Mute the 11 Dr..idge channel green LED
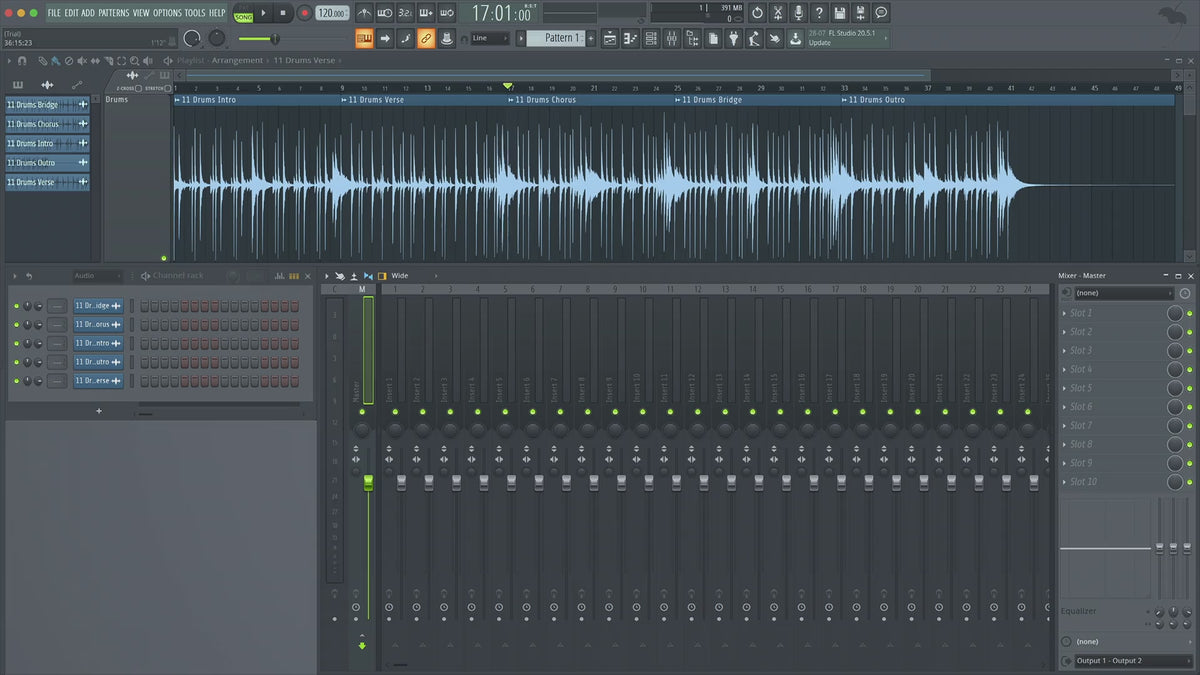 (x=16, y=306)
